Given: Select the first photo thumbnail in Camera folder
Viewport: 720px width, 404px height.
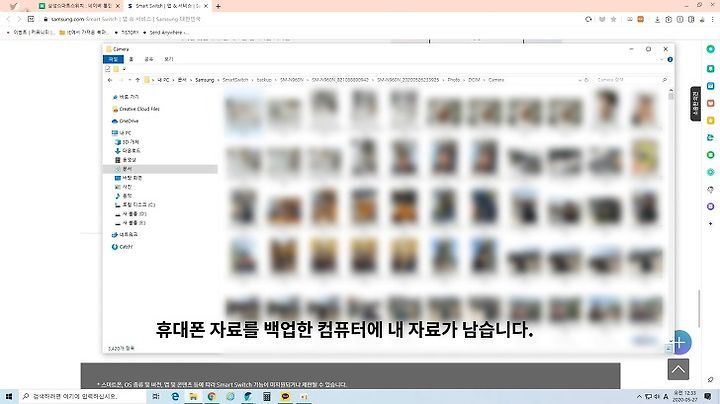Looking at the screenshot, I should pos(243,111).
